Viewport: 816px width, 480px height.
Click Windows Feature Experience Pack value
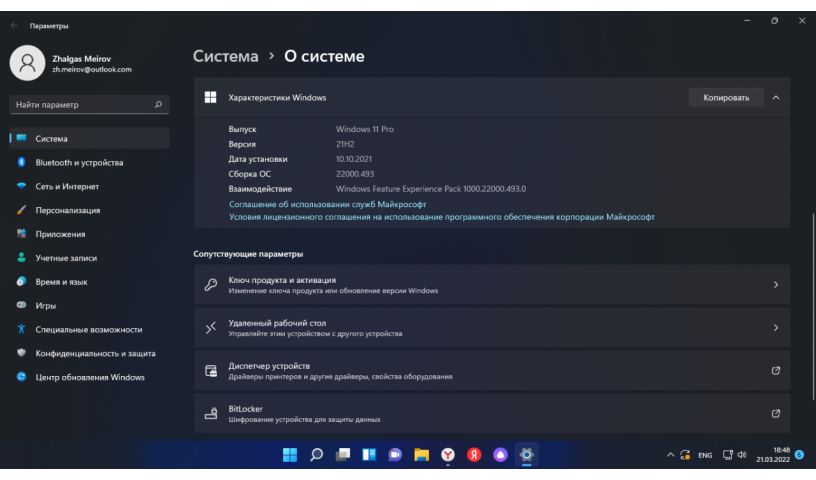(x=430, y=189)
